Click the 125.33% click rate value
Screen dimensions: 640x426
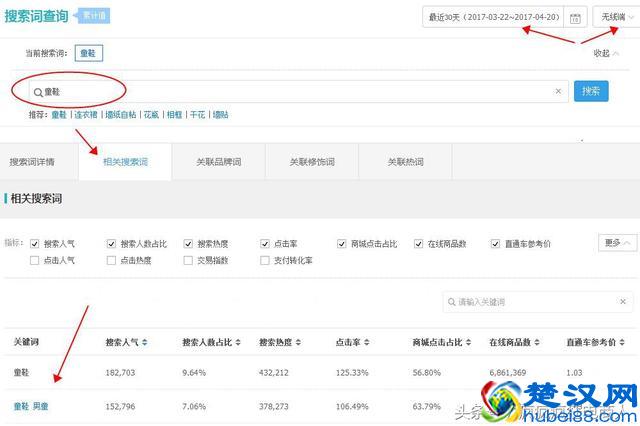pos(352,373)
